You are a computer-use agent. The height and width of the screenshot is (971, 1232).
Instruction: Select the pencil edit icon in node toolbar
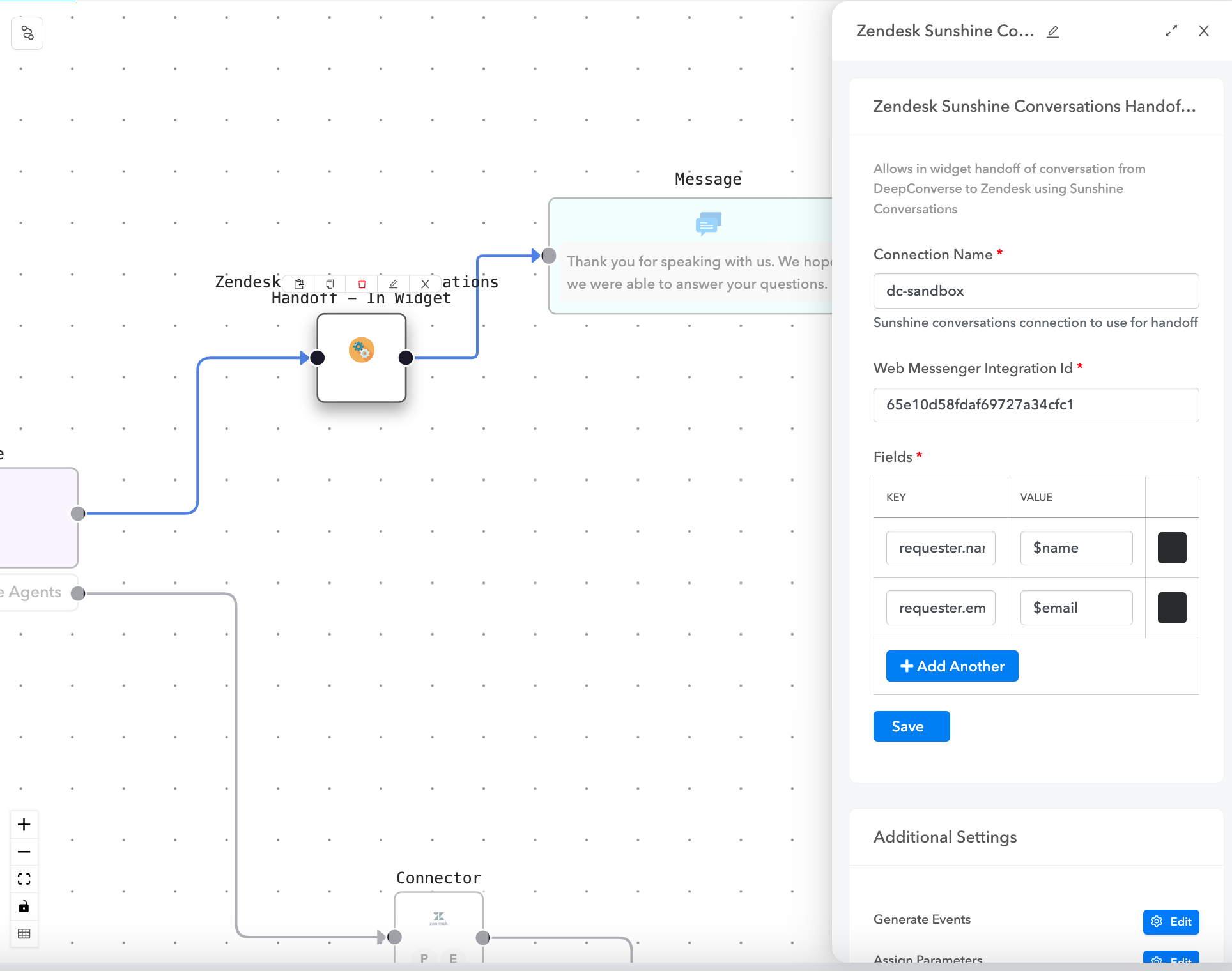coord(393,284)
